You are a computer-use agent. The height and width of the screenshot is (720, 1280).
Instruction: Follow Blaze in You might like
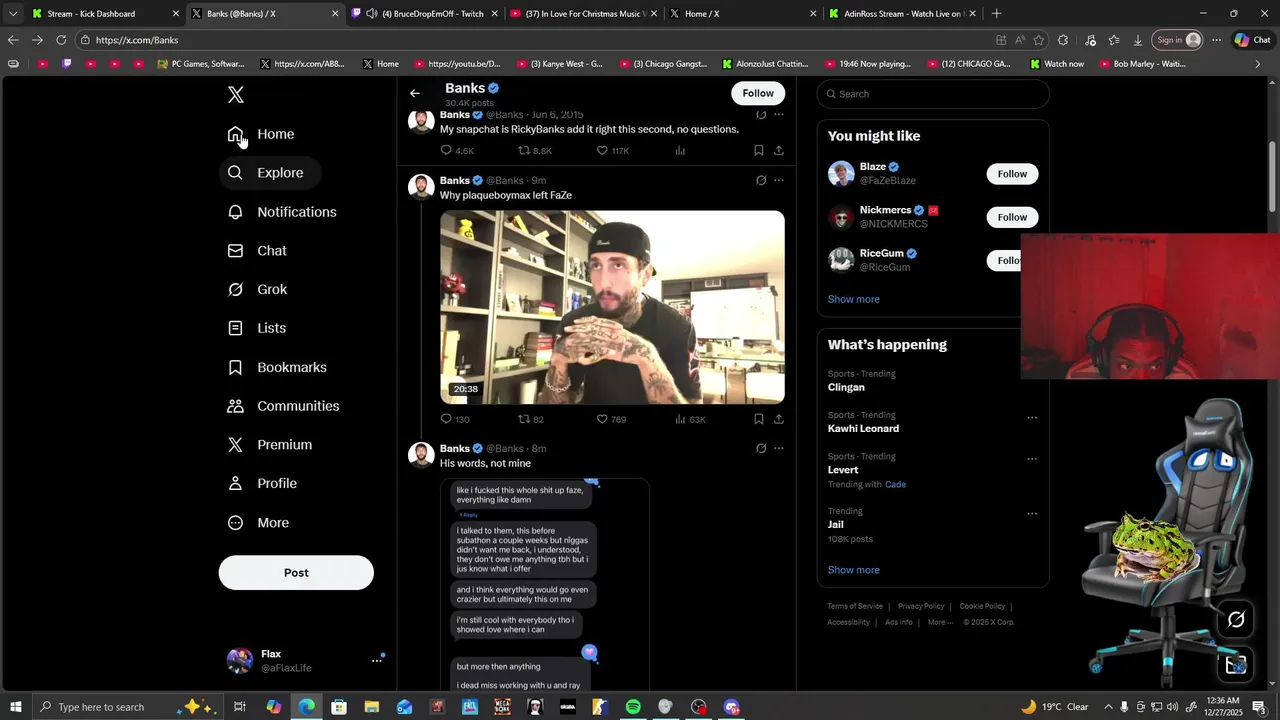[x=1012, y=174]
